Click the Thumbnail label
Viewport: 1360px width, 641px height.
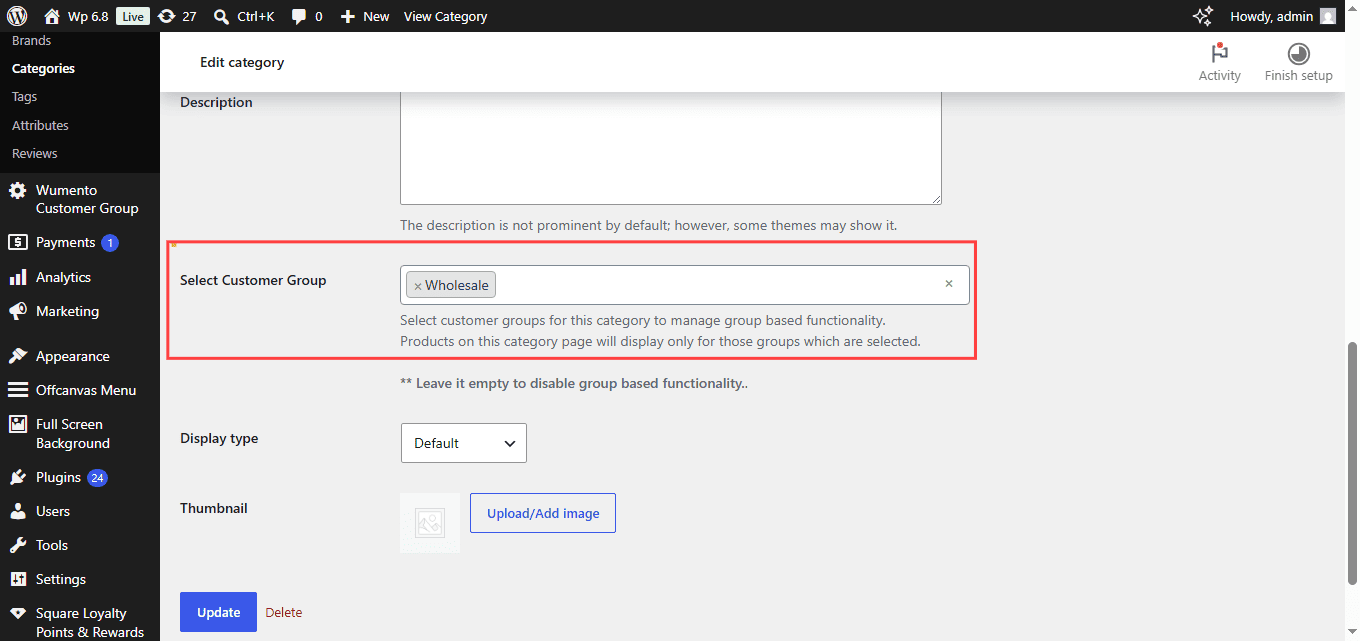point(213,508)
